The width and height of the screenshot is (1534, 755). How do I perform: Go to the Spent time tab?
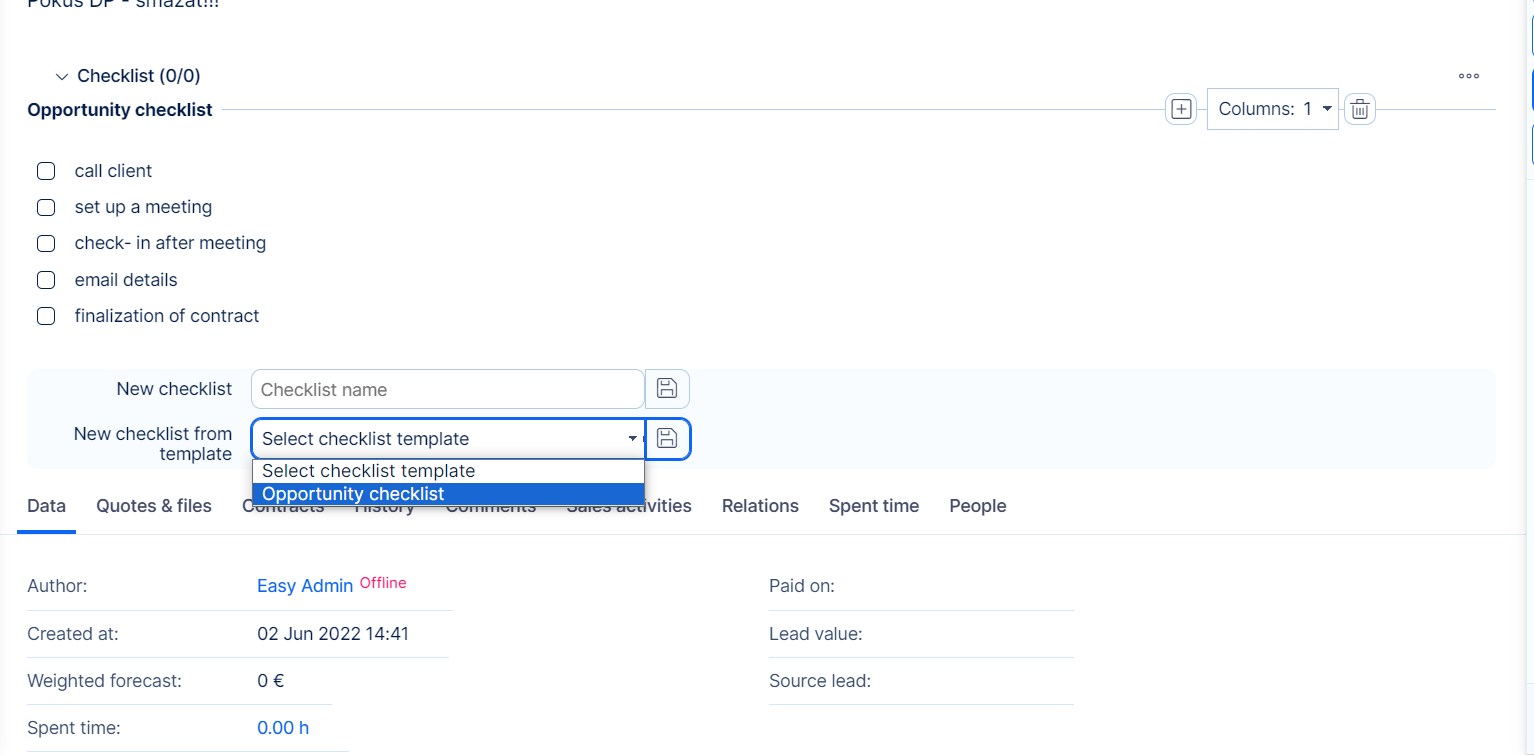(873, 506)
